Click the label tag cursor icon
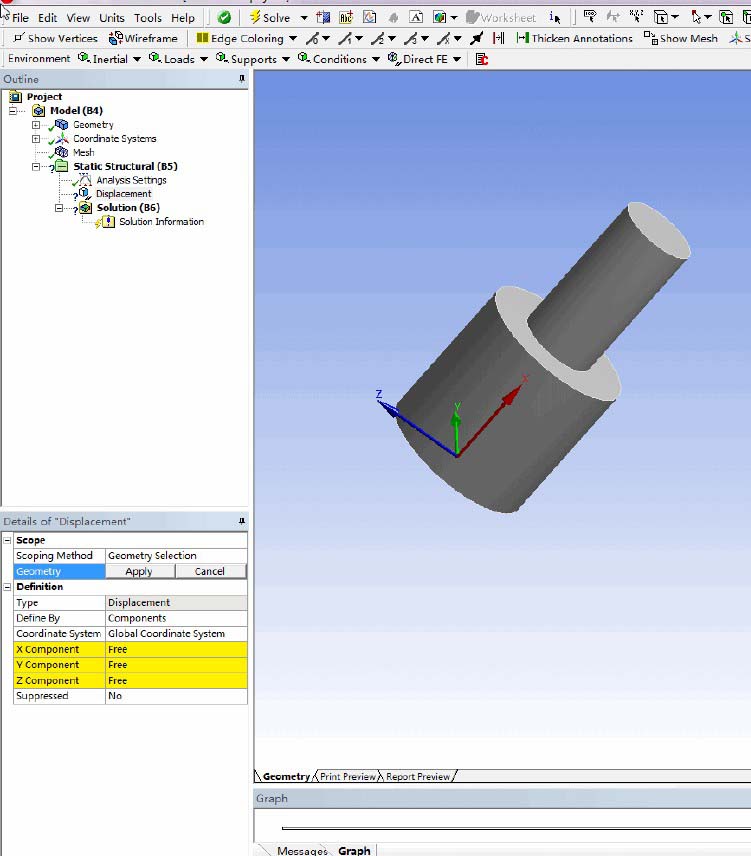The width and height of the screenshot is (751, 856). pos(589,17)
